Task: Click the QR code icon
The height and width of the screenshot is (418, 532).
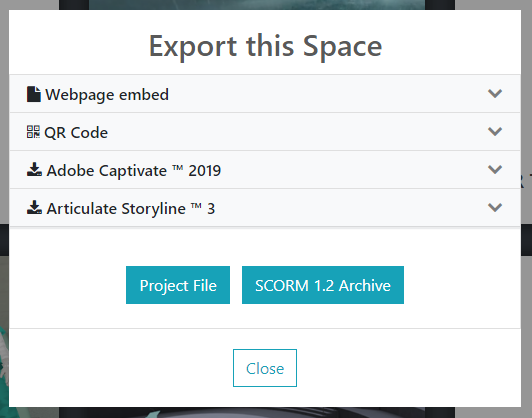Action: pos(33,132)
